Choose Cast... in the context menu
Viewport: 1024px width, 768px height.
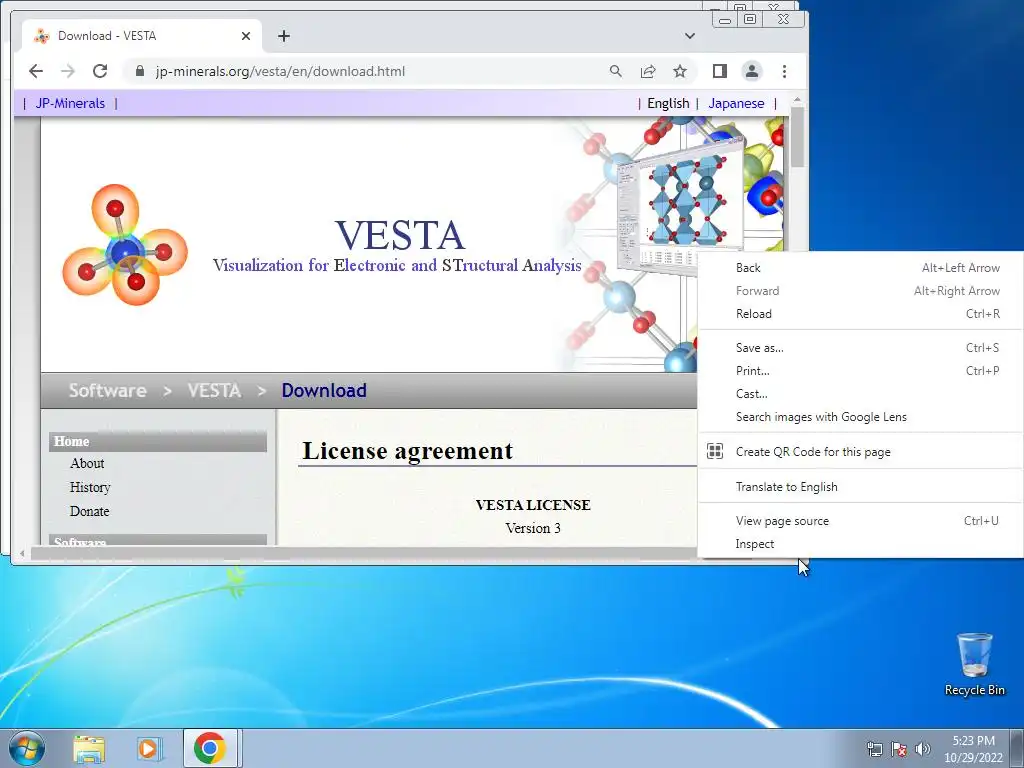point(861,394)
